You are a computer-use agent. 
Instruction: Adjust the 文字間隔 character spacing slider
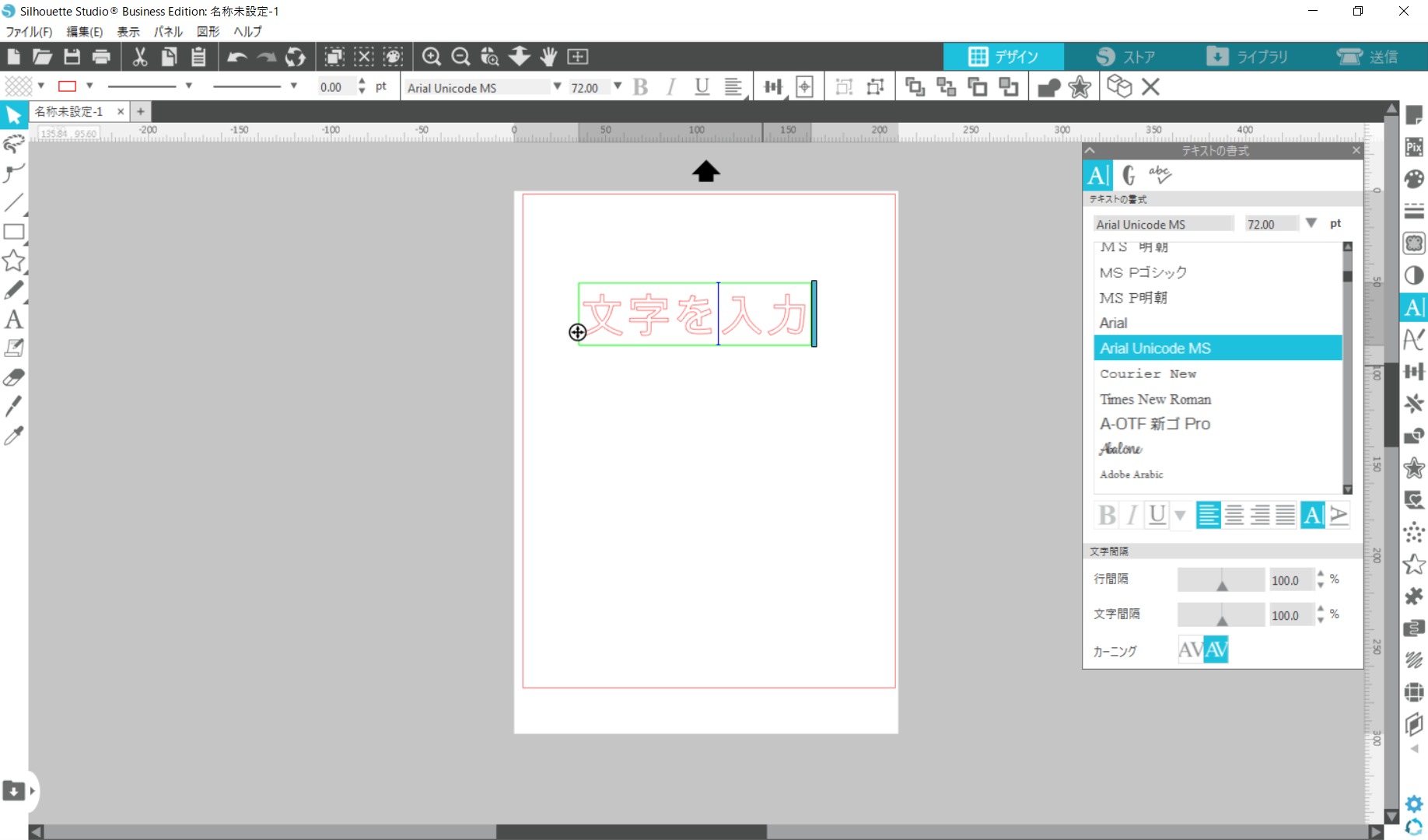1221,614
